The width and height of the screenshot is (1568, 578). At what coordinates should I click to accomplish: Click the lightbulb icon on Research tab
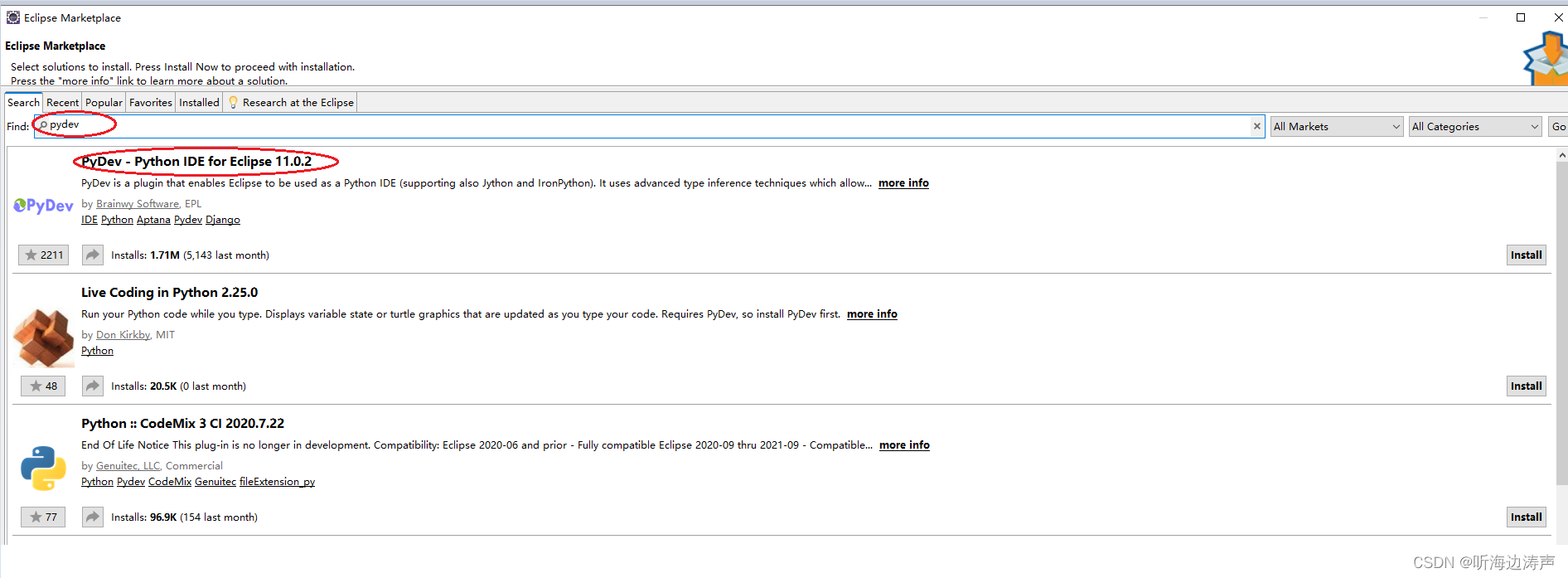[x=234, y=103]
